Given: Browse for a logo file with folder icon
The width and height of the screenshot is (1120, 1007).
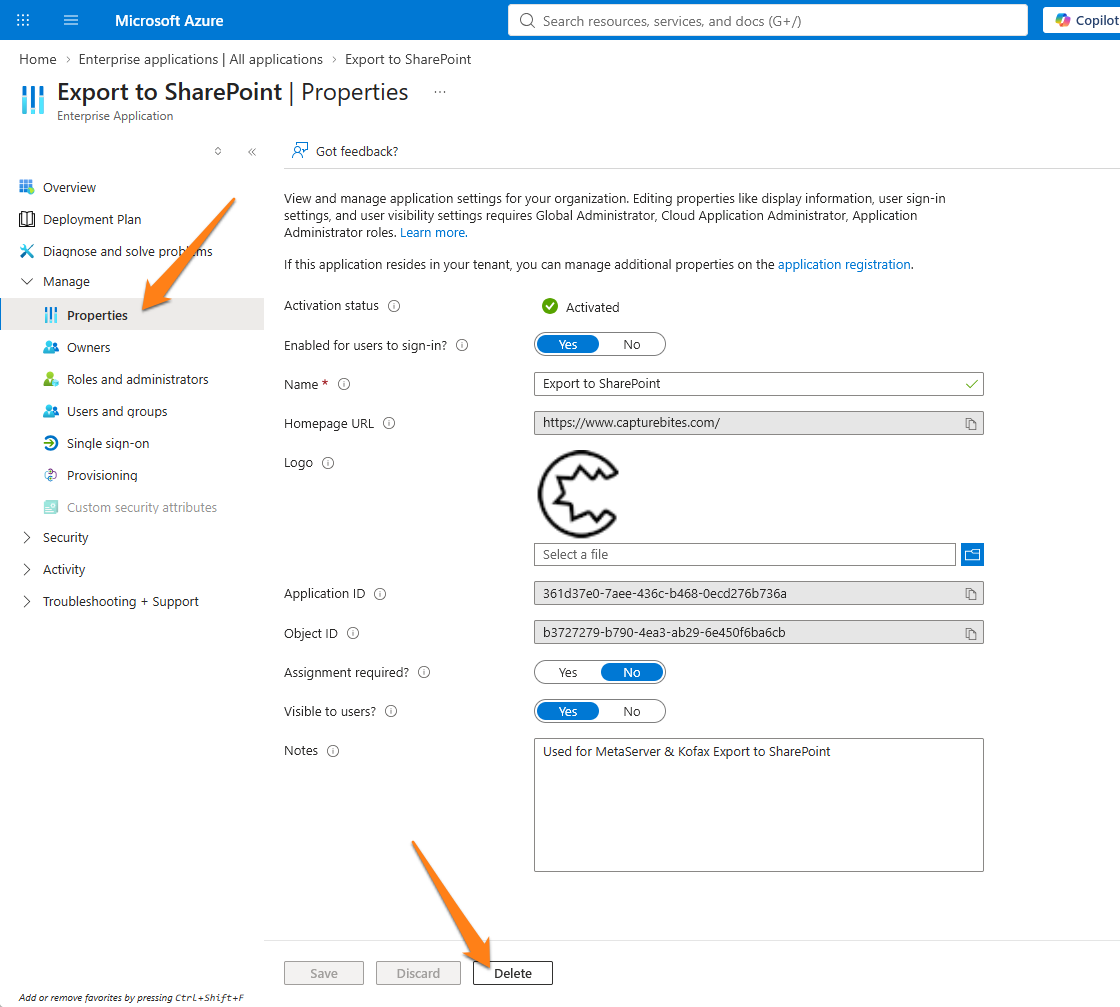Looking at the screenshot, I should click(x=972, y=554).
